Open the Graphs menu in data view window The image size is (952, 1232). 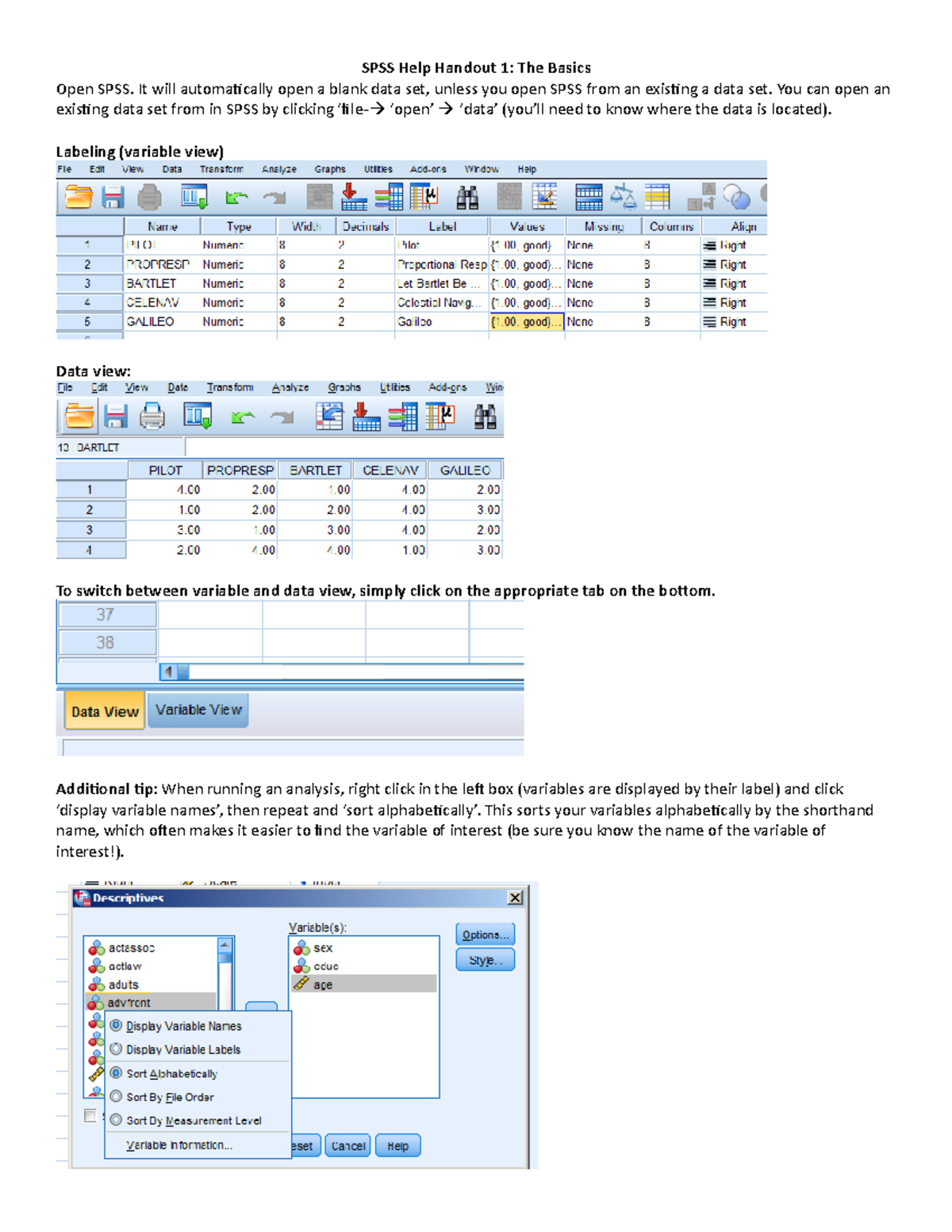click(x=344, y=387)
